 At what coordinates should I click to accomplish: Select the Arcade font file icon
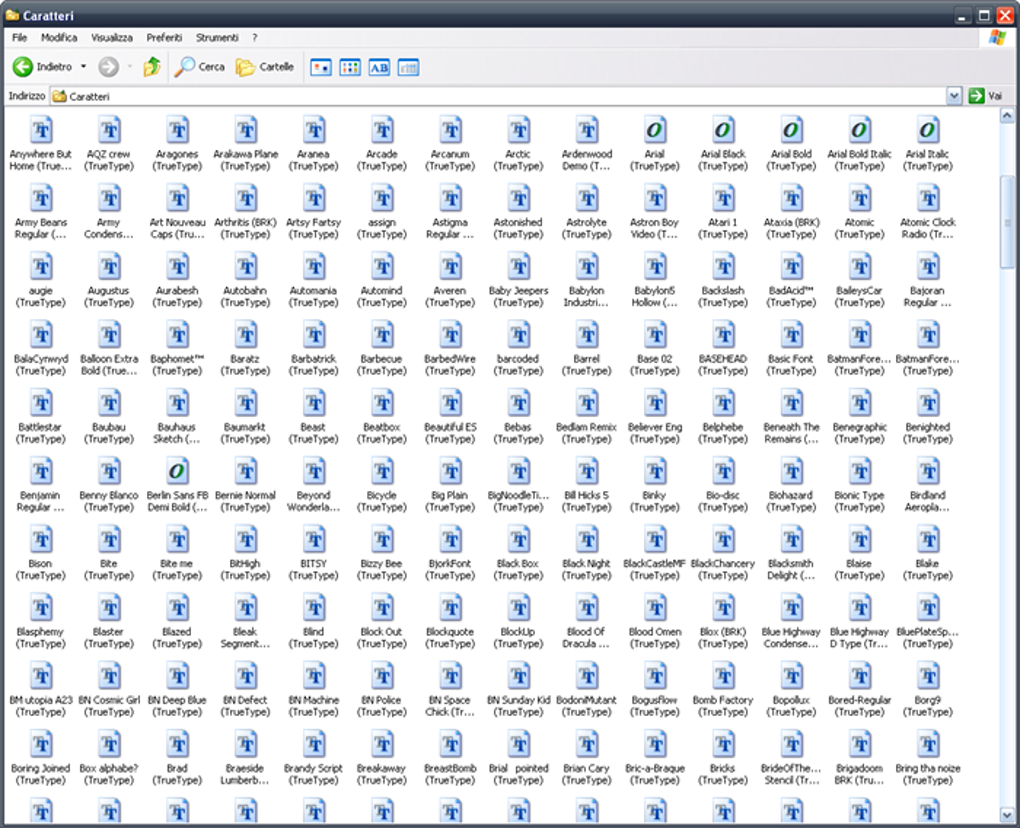pos(382,129)
